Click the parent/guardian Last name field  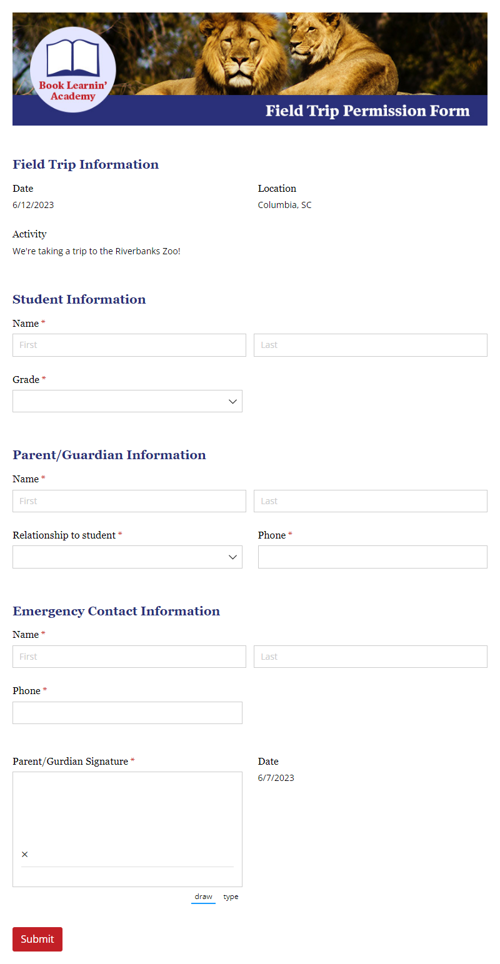click(371, 501)
